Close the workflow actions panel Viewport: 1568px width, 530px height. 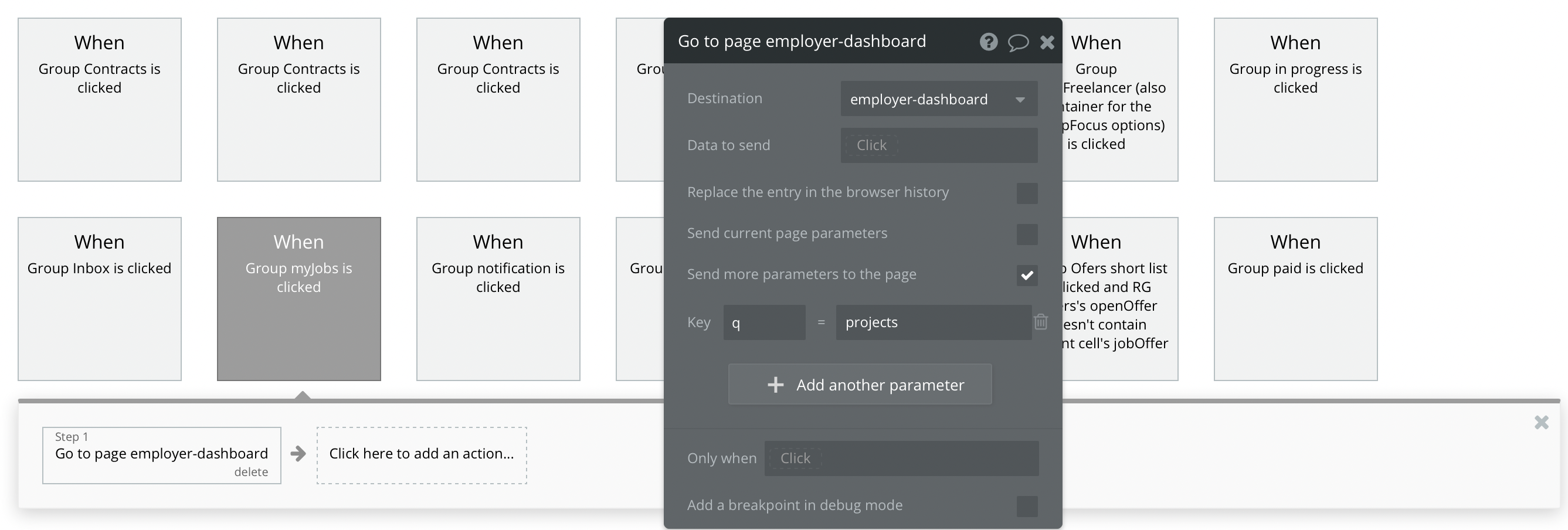[x=1541, y=422]
